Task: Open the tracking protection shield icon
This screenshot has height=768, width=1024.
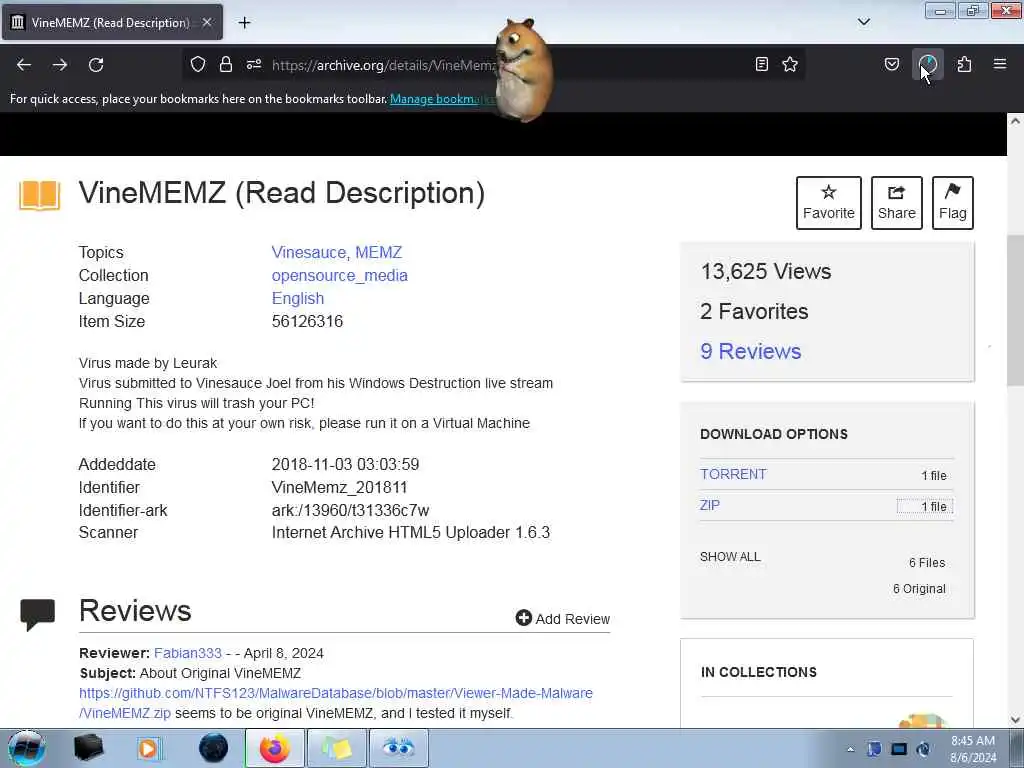Action: pos(198,64)
